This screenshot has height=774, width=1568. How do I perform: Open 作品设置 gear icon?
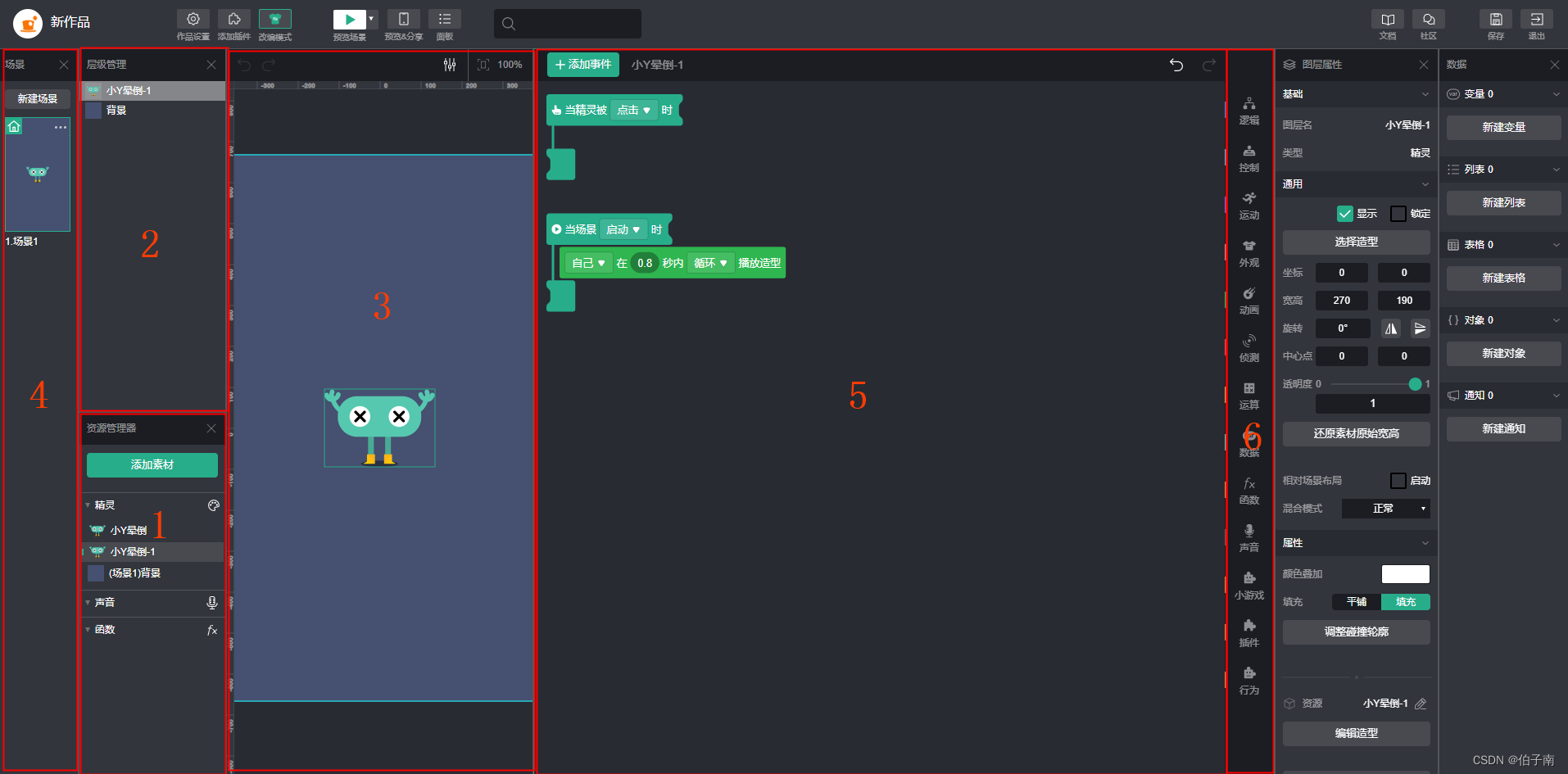point(193,19)
